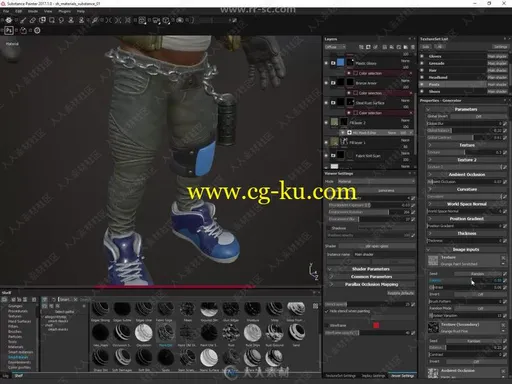Image resolution: width=512 pixels, height=384 pixels.
Task: Adjust the Global Contrast slider
Action: (x=464, y=138)
